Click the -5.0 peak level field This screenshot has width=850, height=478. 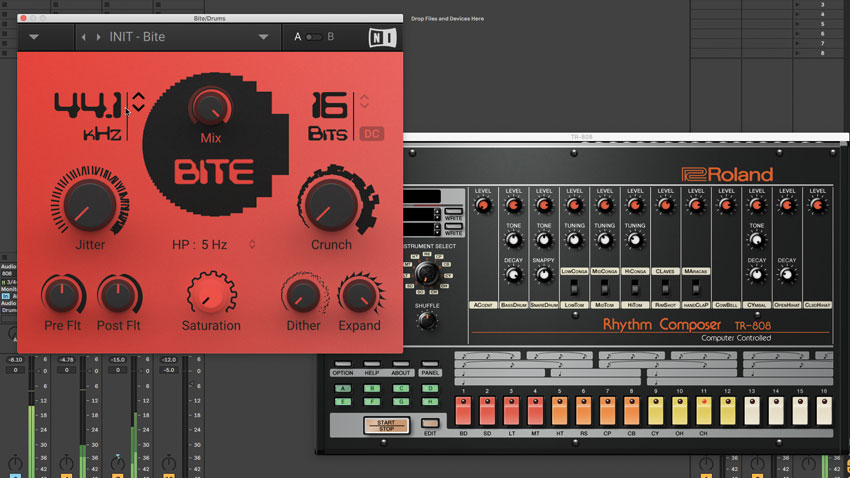pyautogui.click(x=169, y=370)
